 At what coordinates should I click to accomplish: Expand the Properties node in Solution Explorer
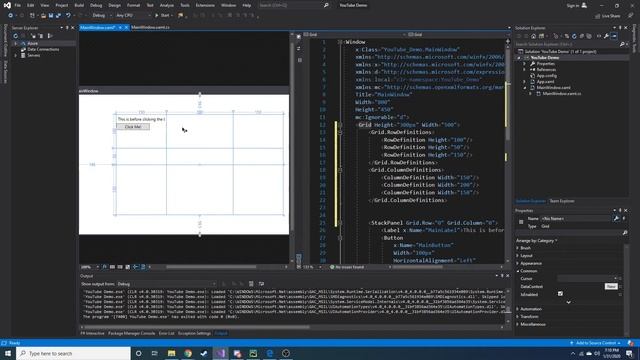click(x=525, y=64)
